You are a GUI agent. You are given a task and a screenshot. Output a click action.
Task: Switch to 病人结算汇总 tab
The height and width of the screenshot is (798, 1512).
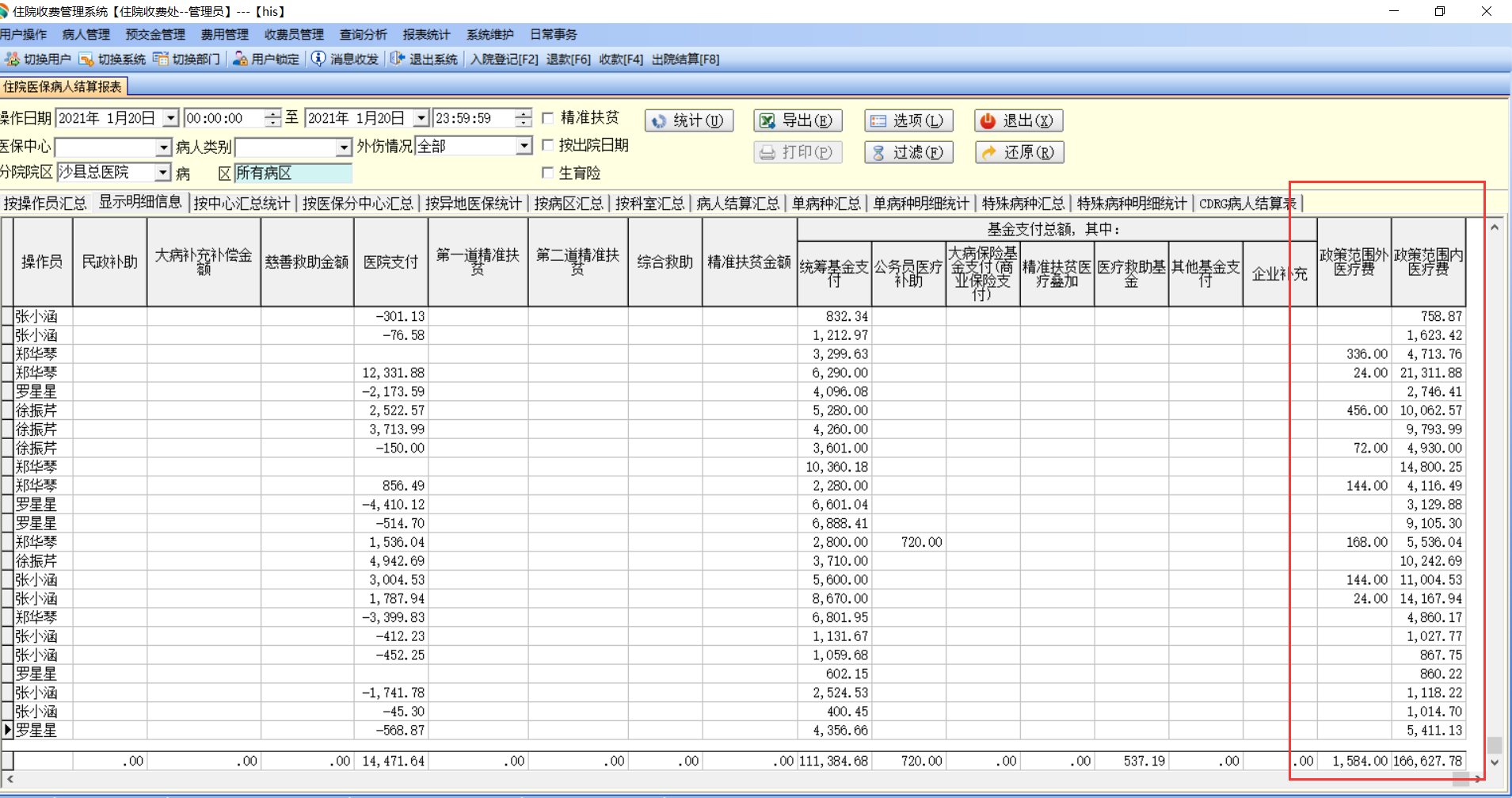pyautogui.click(x=738, y=204)
